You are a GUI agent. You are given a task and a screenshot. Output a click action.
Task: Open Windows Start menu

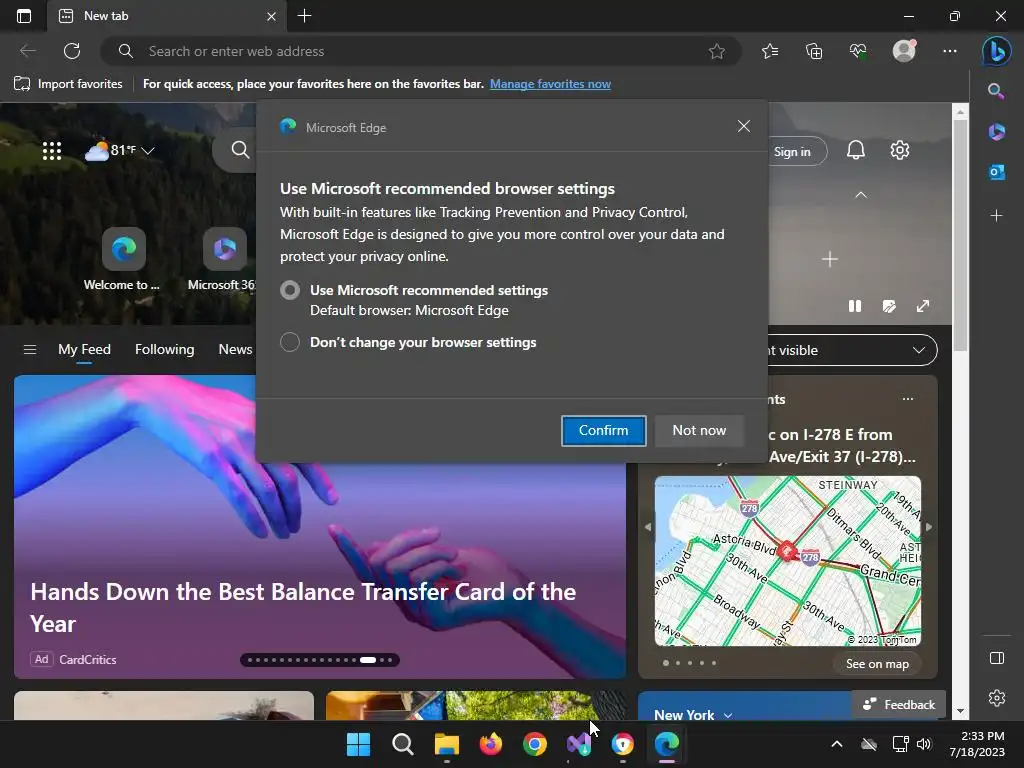tap(358, 744)
